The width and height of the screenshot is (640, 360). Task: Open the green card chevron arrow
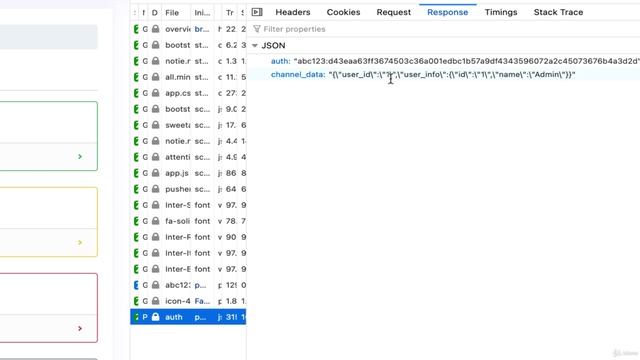click(x=80, y=156)
